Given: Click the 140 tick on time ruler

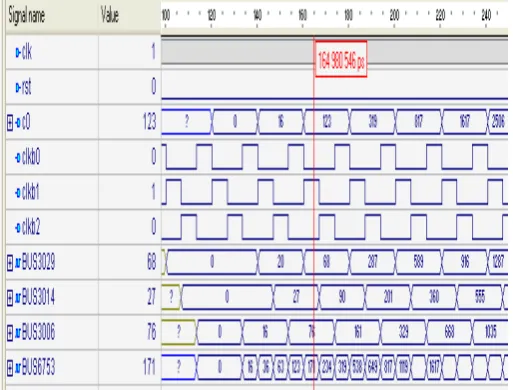Looking at the screenshot, I should 257,15.
